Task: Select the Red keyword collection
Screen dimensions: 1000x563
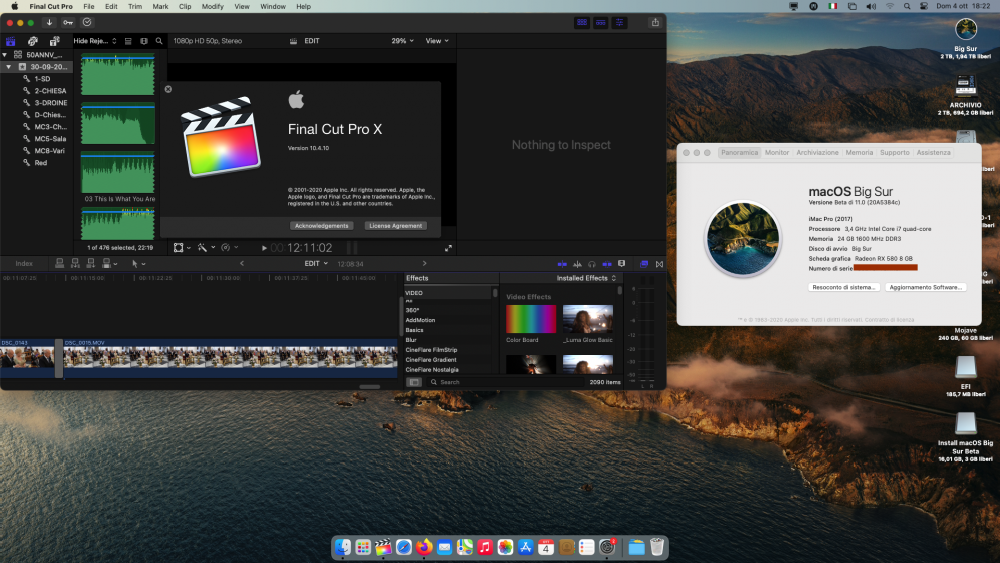Action: [x=40, y=163]
